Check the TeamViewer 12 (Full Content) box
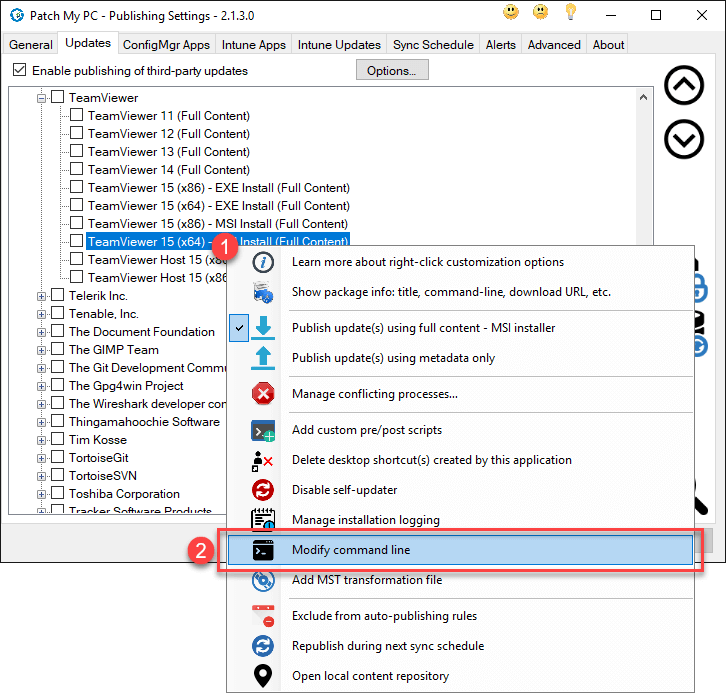 (x=76, y=133)
